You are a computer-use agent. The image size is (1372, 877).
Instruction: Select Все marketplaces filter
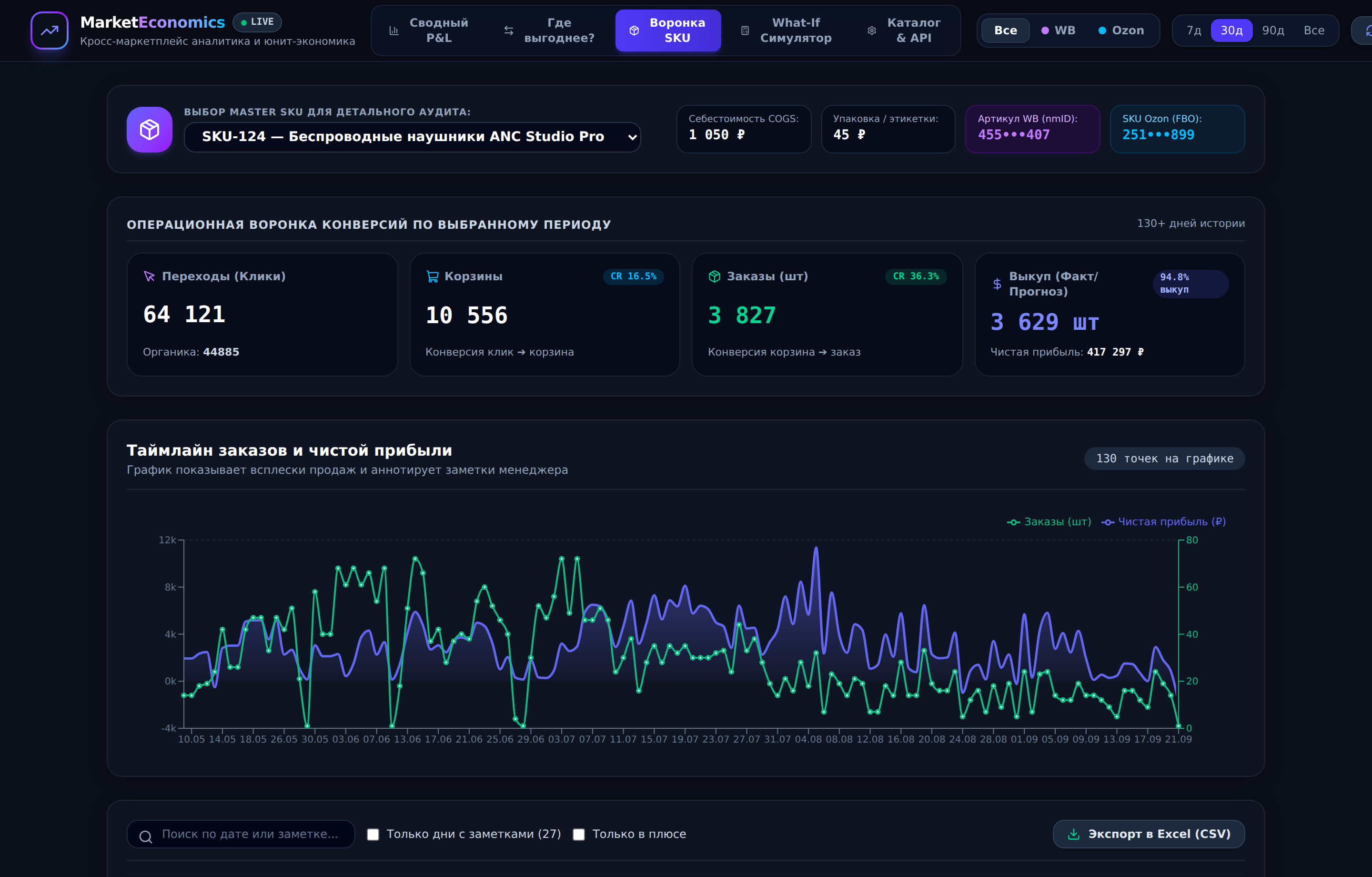point(1006,30)
